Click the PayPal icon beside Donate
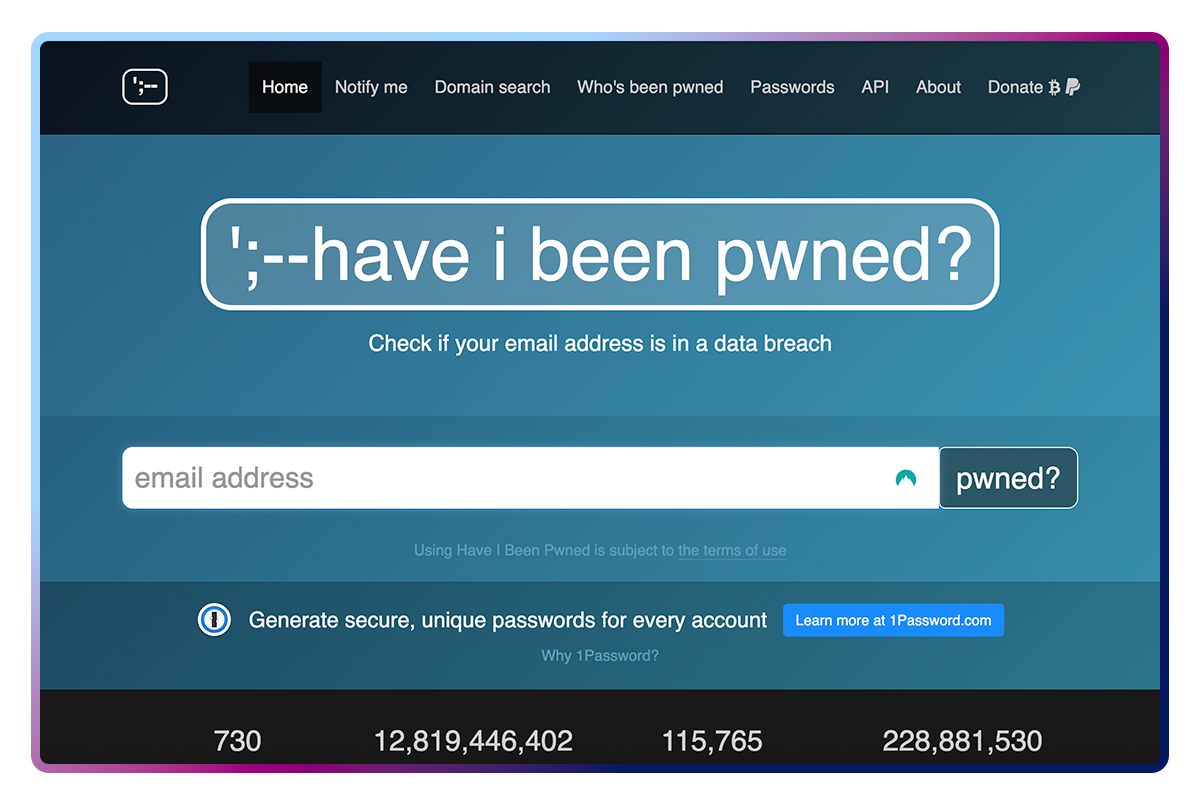This screenshot has width=1200, height=803. pos(1072,87)
